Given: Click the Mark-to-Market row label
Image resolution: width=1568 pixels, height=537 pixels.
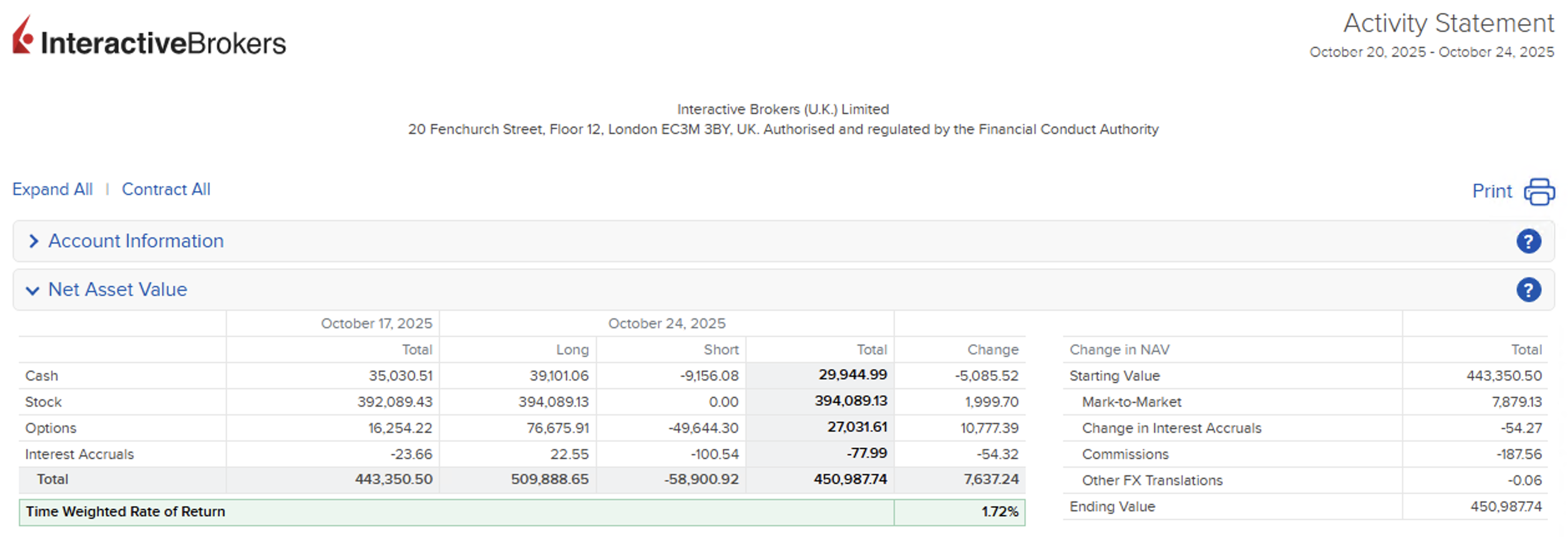Looking at the screenshot, I should (x=1131, y=402).
